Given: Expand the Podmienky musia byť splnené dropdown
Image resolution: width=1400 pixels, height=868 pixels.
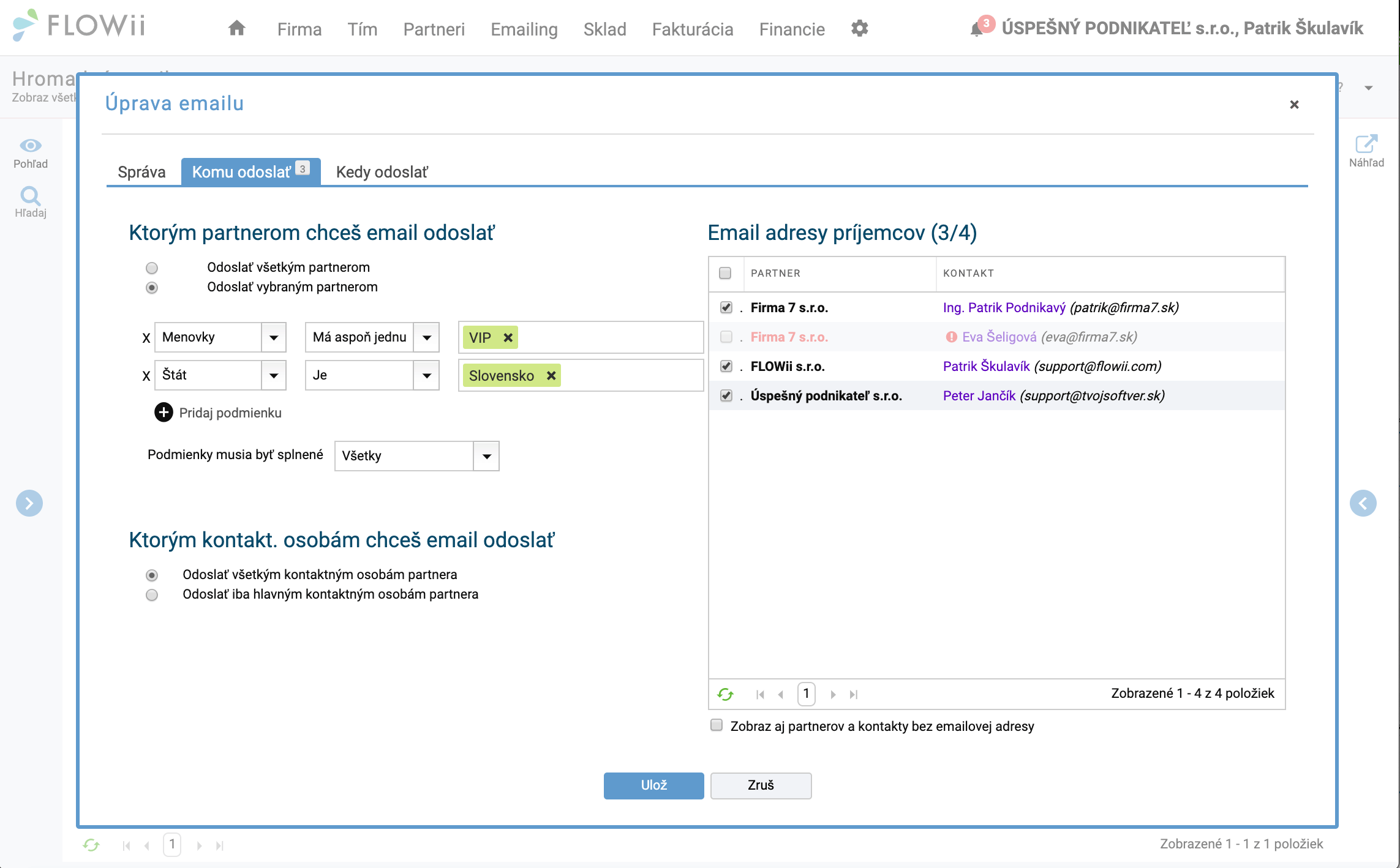Looking at the screenshot, I should 486,455.
